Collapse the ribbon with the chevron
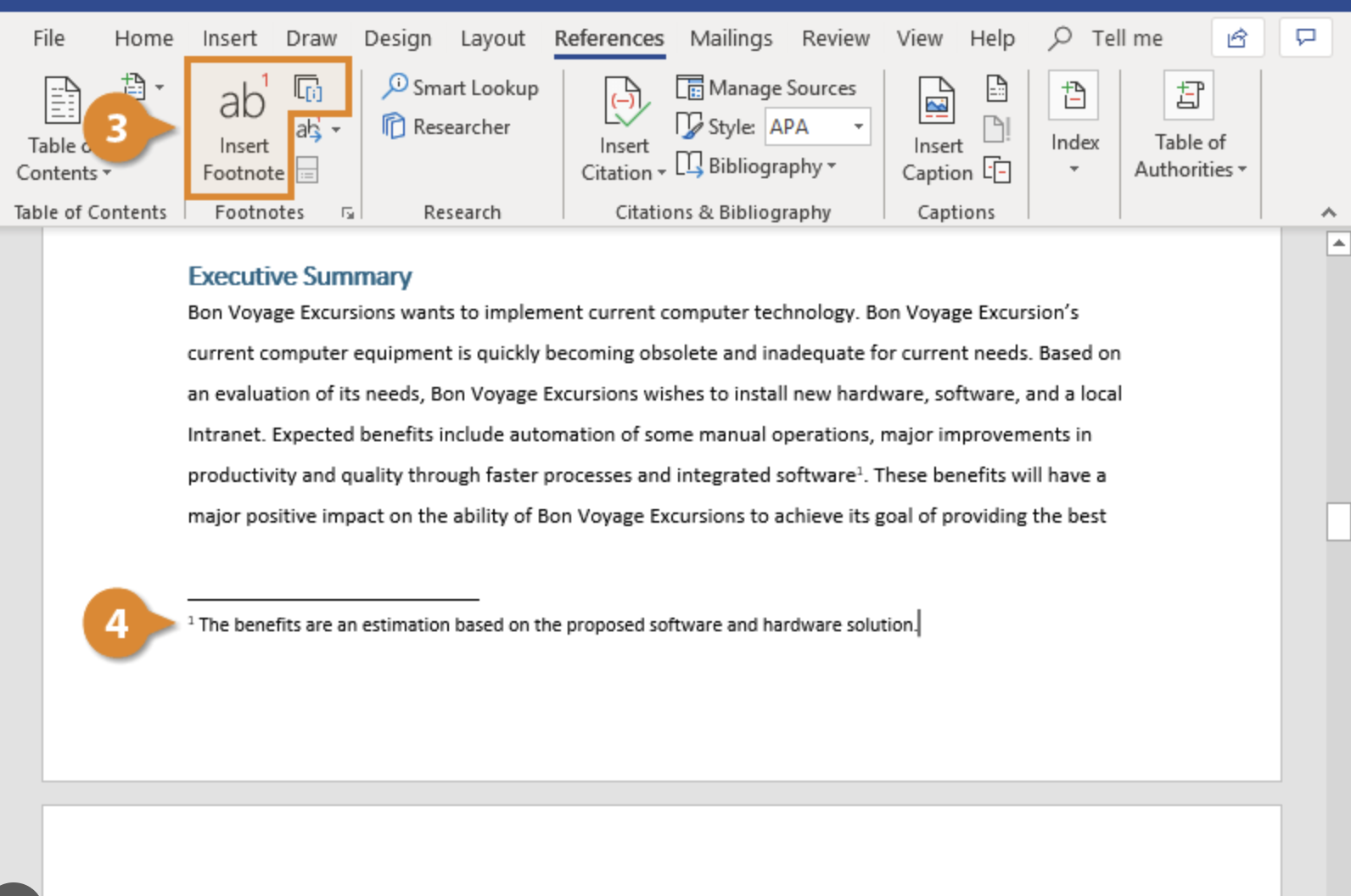Viewport: 1351px width, 896px height. pos(1328,212)
